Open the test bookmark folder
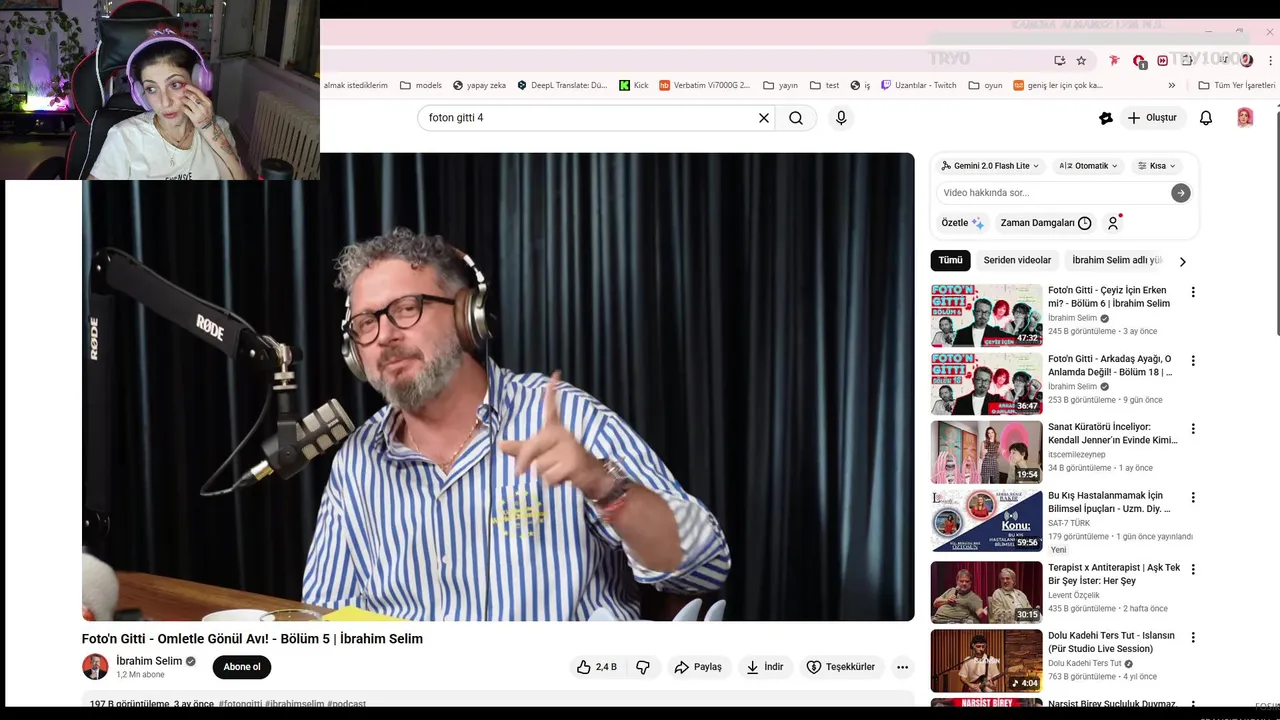The width and height of the screenshot is (1280, 720). tap(825, 85)
